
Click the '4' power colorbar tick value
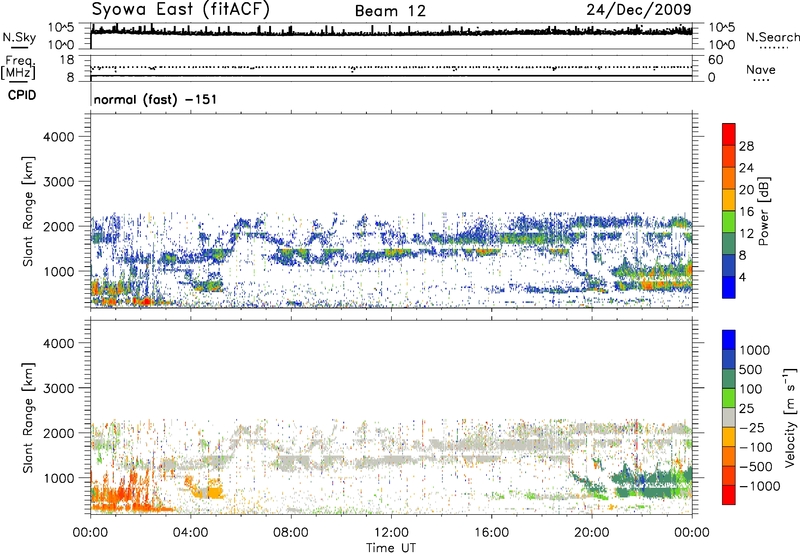pos(742,277)
